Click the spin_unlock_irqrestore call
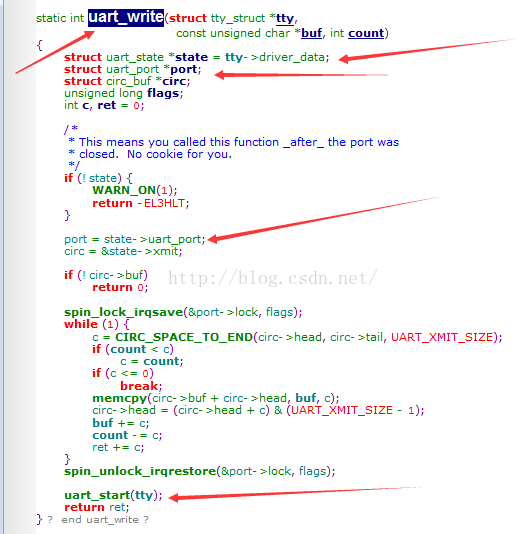Image resolution: width=529 pixels, height=534 pixels. tap(140, 472)
